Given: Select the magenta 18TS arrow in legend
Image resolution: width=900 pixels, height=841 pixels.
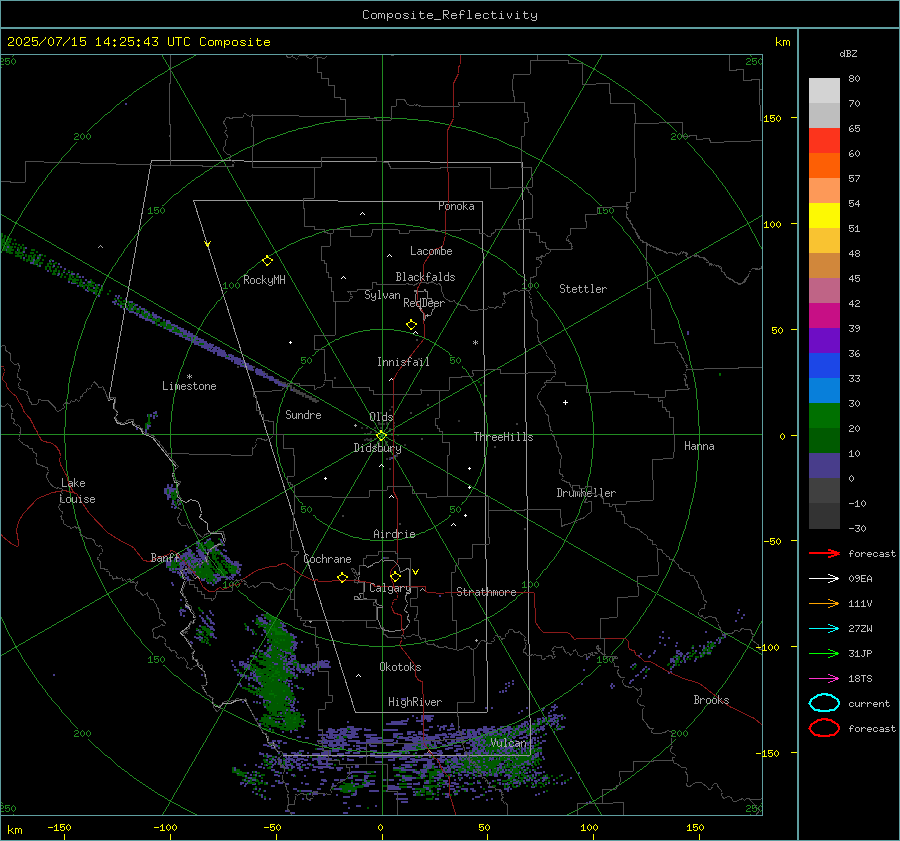Looking at the screenshot, I should pos(824,679).
